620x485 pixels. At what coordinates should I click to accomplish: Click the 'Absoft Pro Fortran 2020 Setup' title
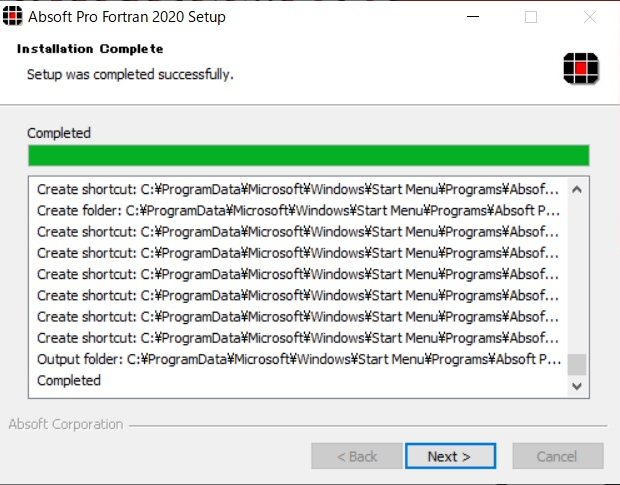[x=127, y=17]
